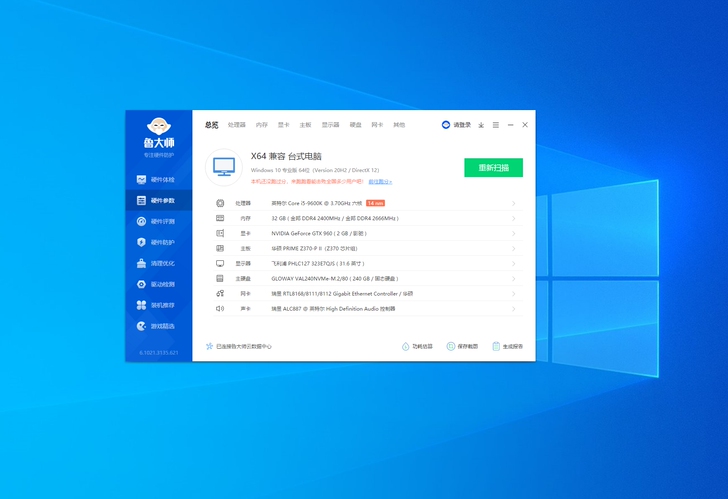Switch to the 内存 tab
728x499 pixels.
coord(262,125)
